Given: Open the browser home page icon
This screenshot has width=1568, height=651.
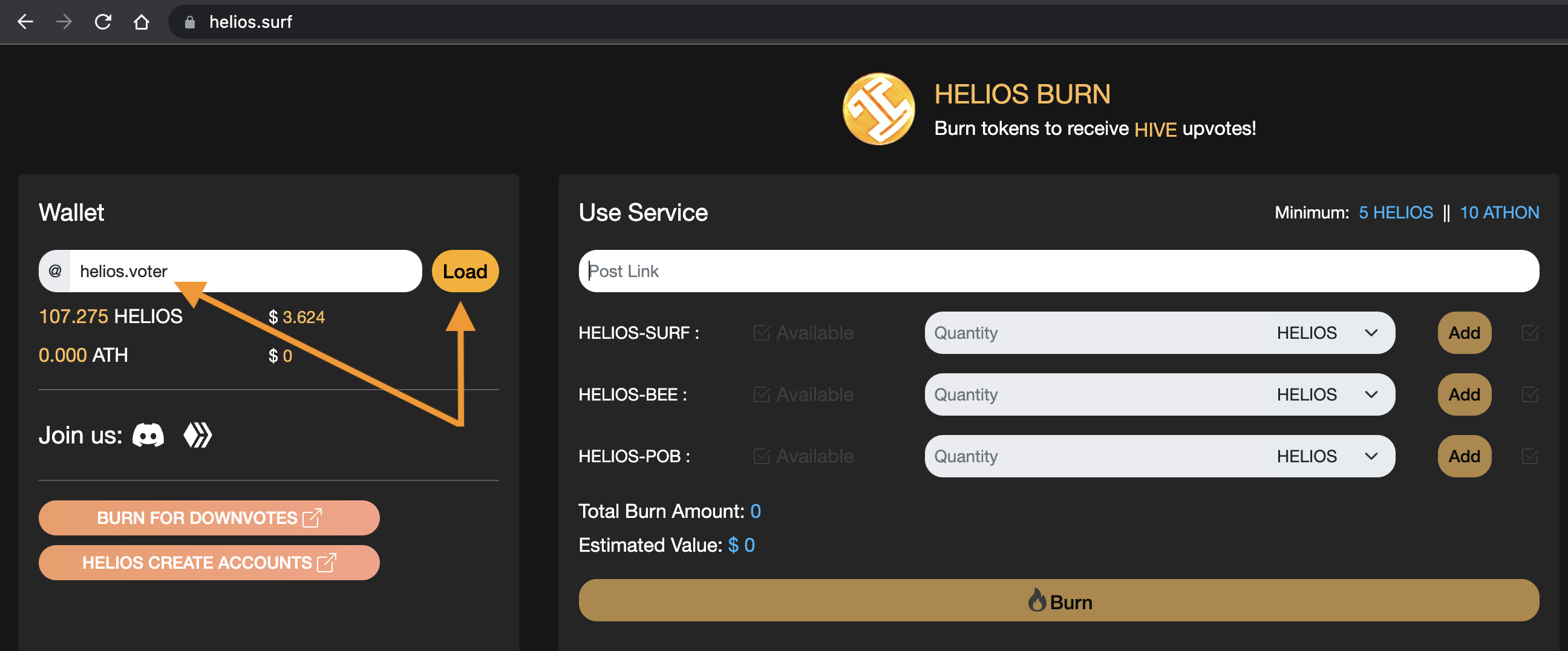Looking at the screenshot, I should pyautogui.click(x=142, y=22).
